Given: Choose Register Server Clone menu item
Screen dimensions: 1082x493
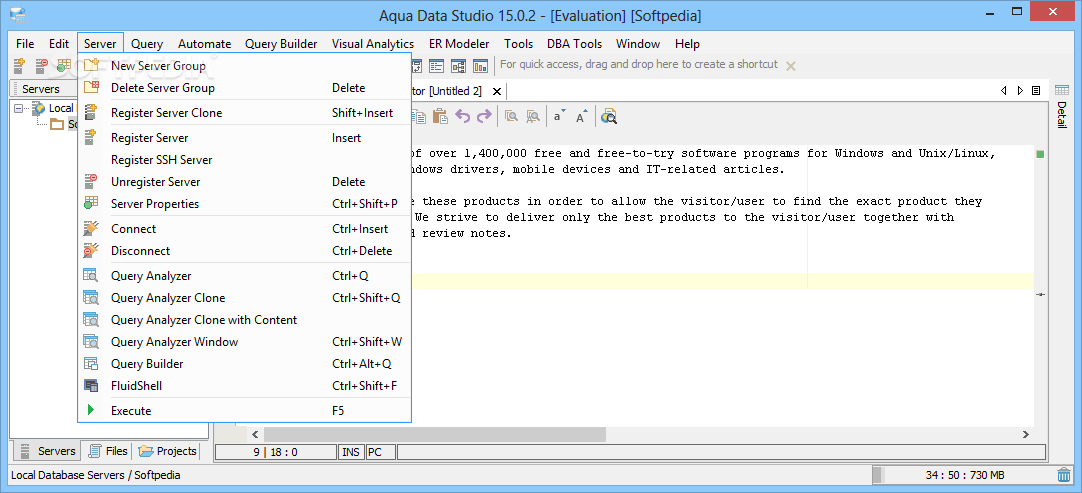Looking at the screenshot, I should coord(245,113).
